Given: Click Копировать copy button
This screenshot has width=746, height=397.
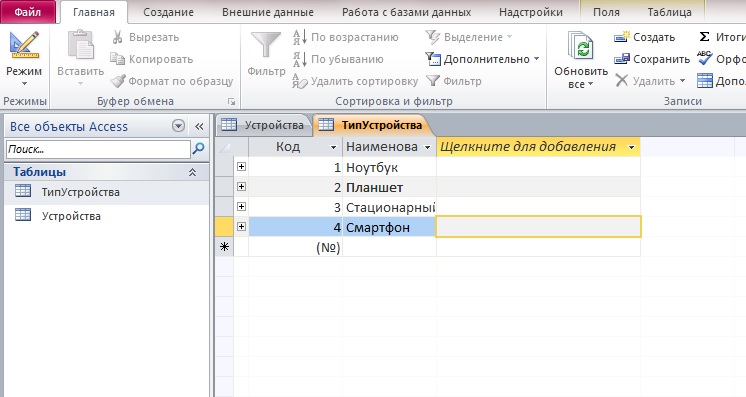Looking at the screenshot, I should pos(152,59).
